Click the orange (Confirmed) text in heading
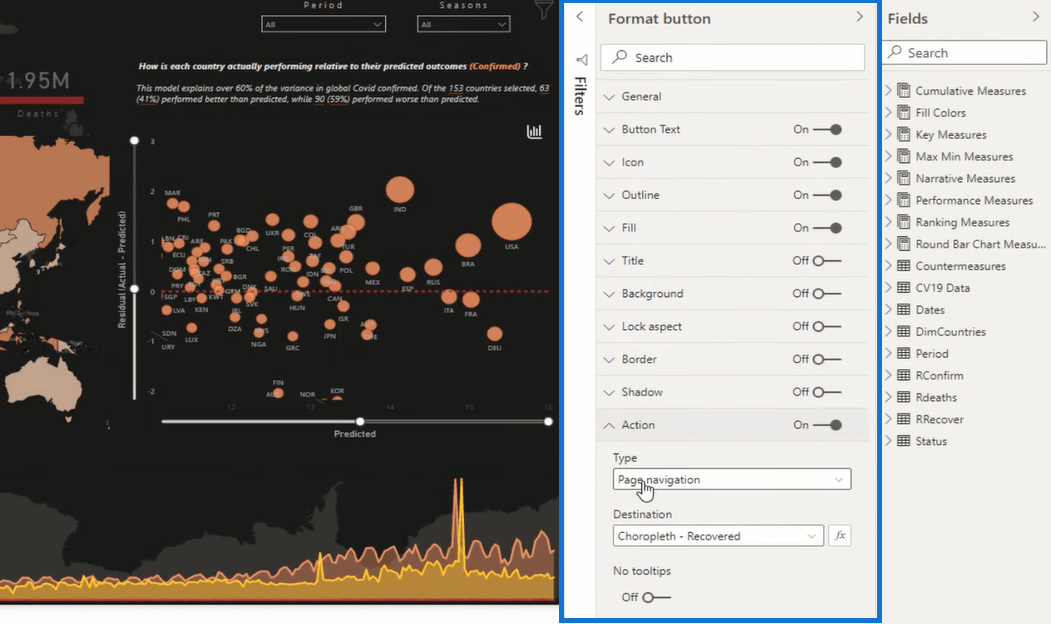1051x624 pixels. point(495,66)
